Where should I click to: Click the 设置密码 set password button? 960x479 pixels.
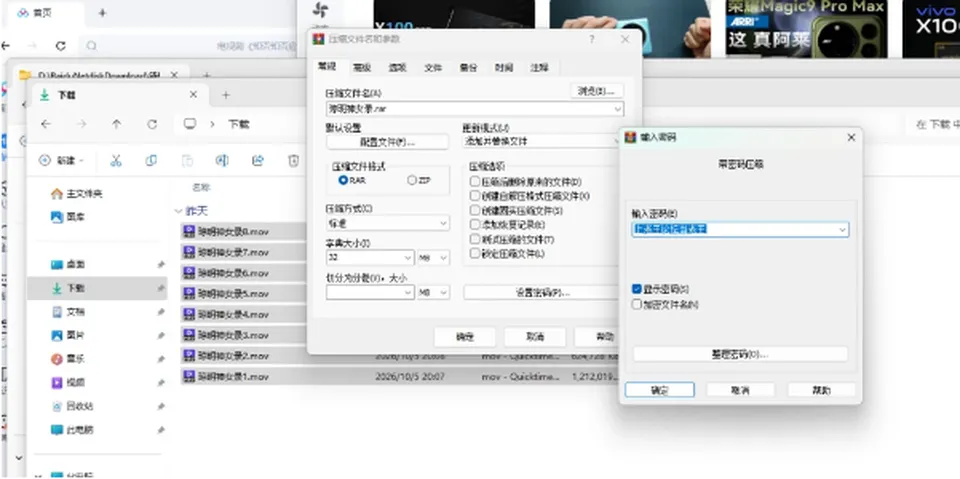coord(540,292)
